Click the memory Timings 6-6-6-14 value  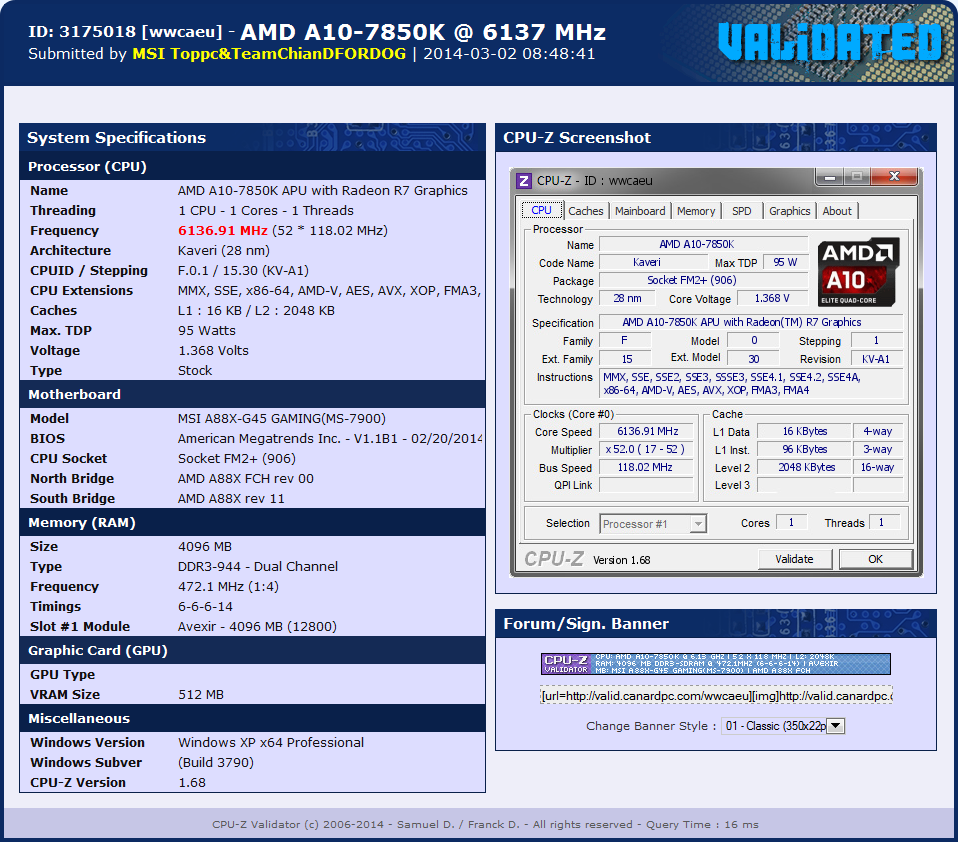(205, 607)
